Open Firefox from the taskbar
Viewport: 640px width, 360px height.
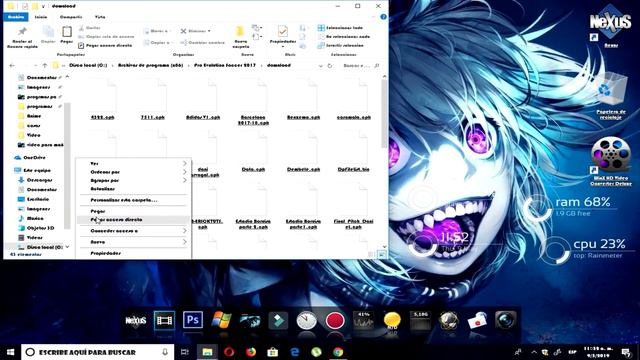[x=251, y=352]
